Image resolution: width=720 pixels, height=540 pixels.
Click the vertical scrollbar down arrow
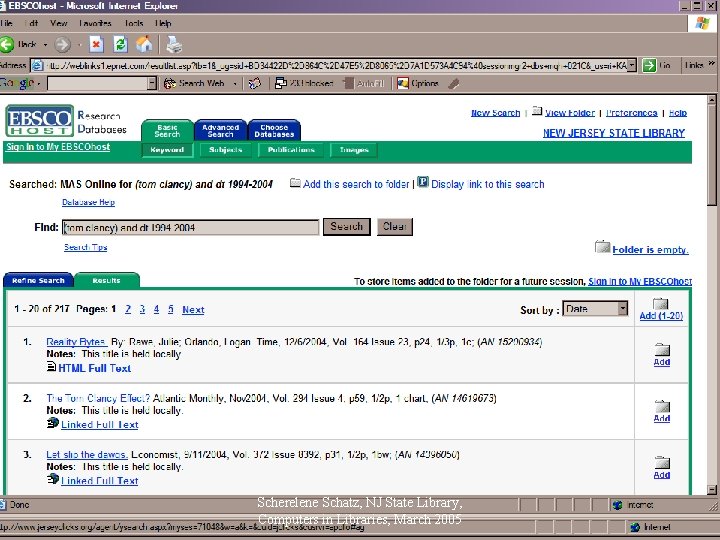[712, 490]
